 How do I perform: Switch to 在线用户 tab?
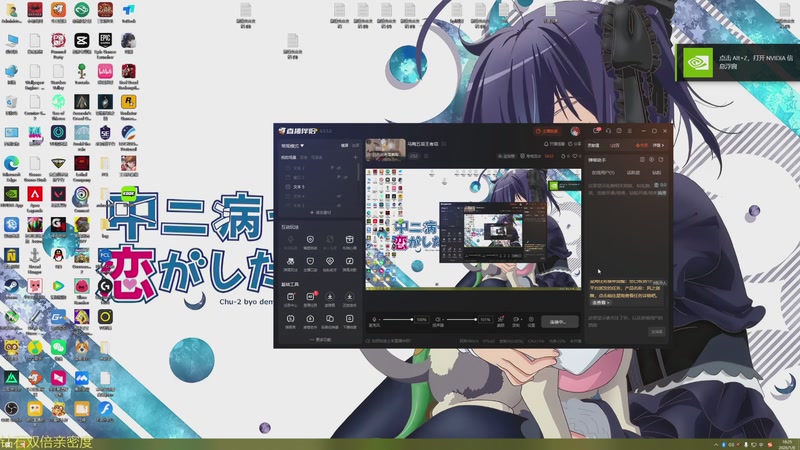coord(603,172)
